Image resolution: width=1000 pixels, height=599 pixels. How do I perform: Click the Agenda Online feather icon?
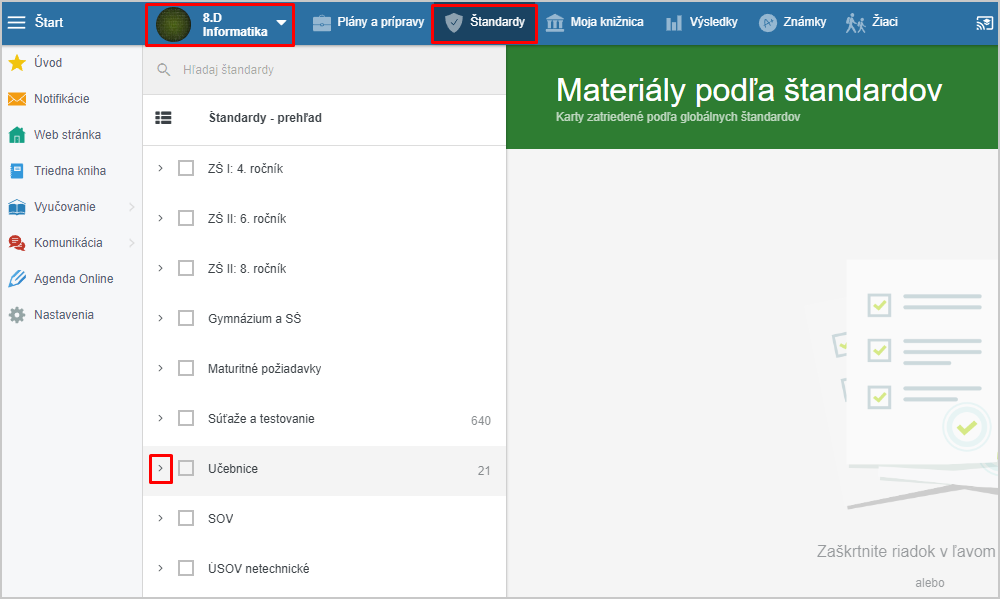pyautogui.click(x=17, y=279)
